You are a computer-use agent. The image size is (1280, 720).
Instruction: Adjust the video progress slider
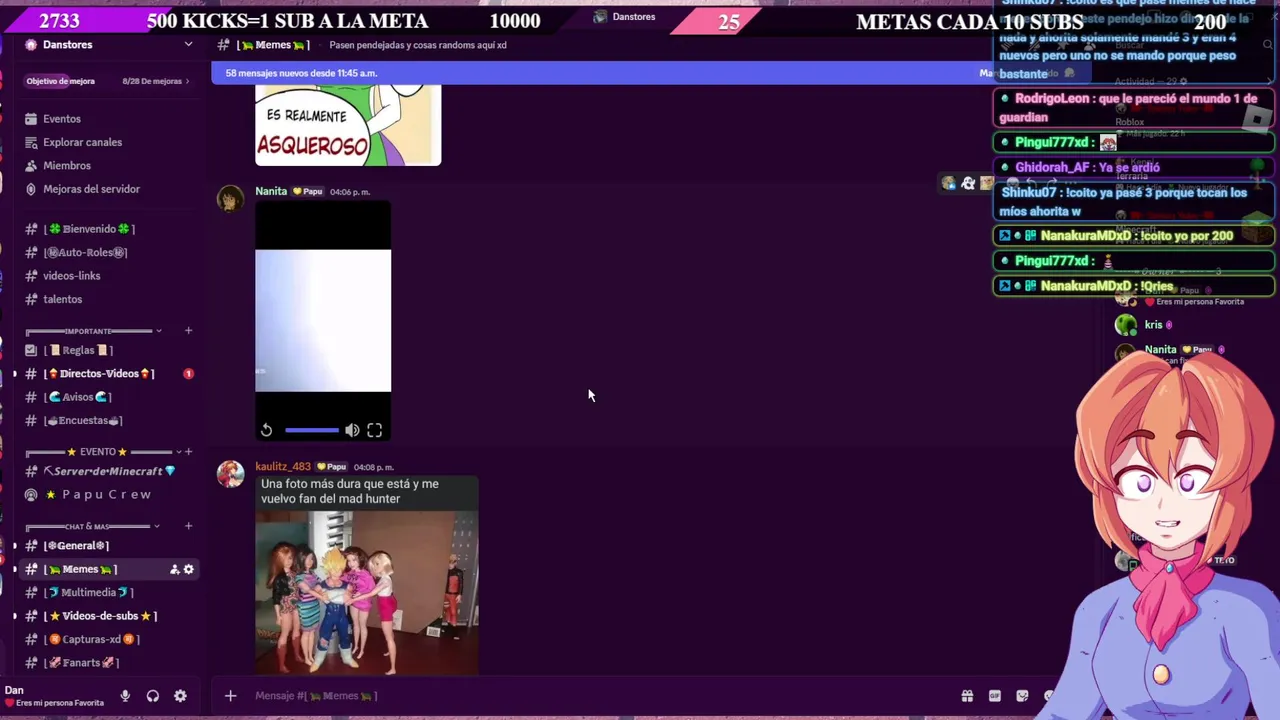pos(312,430)
